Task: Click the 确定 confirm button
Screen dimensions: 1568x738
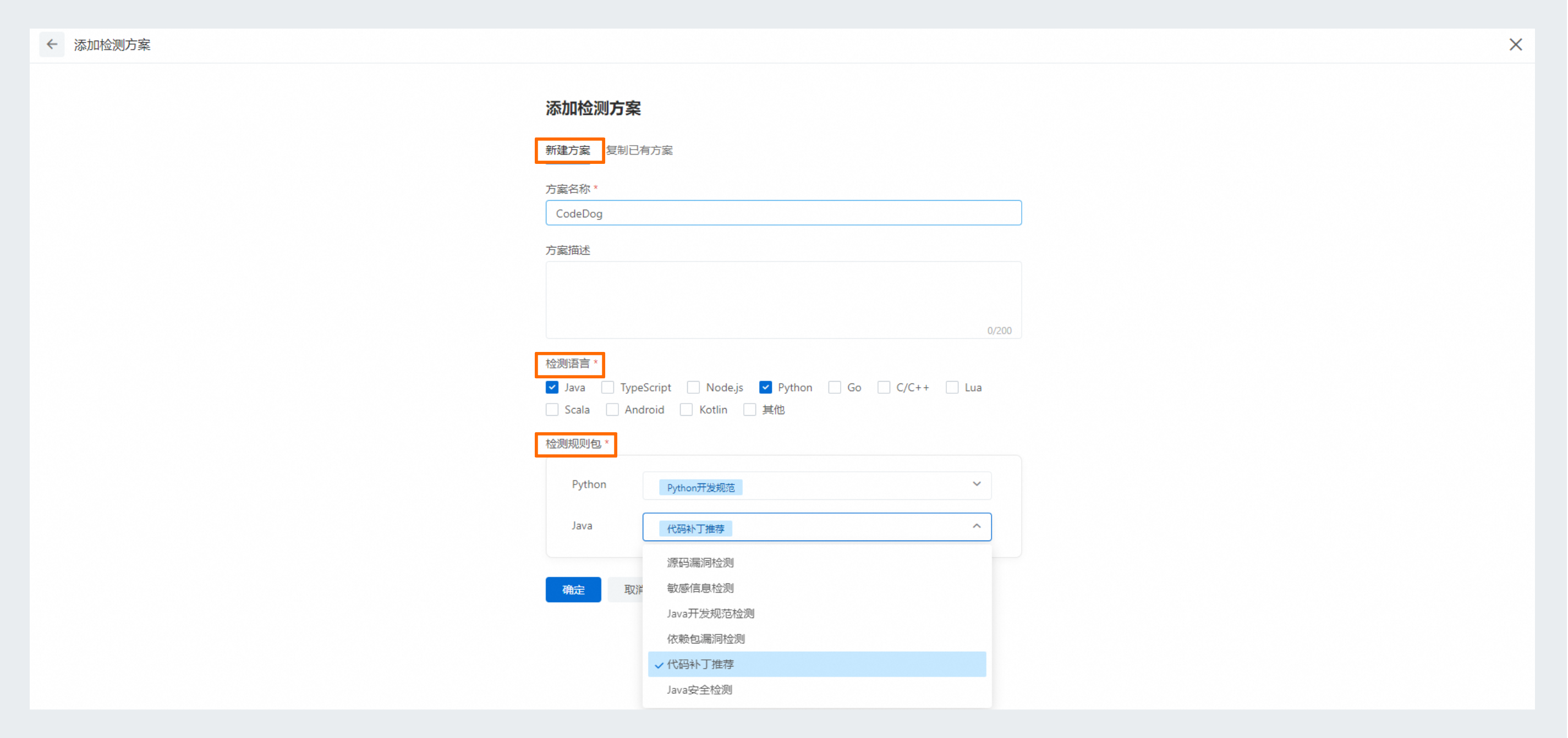Action: coord(573,590)
